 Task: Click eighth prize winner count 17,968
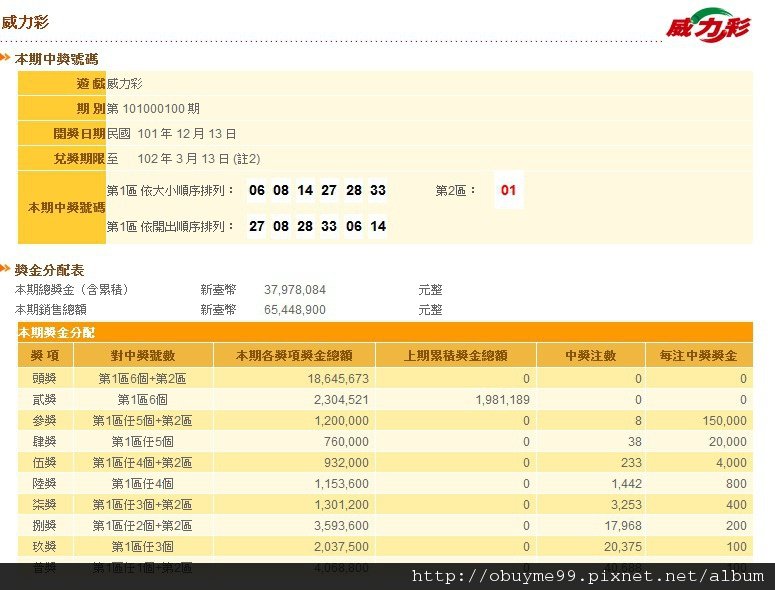(623, 526)
